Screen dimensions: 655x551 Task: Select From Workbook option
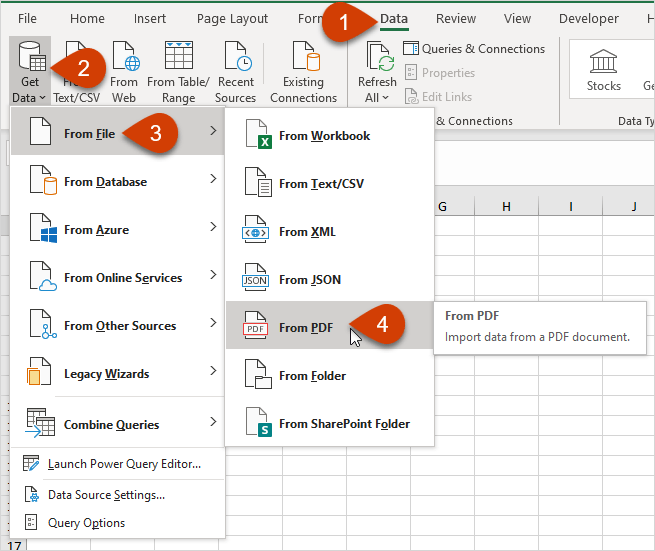[324, 136]
